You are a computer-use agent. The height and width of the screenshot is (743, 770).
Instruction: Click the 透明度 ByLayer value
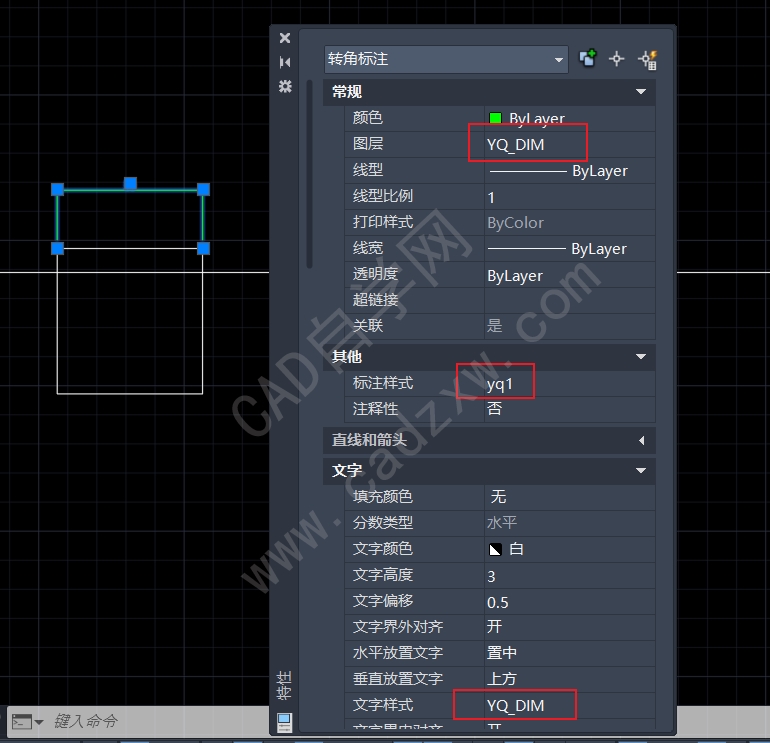click(x=570, y=275)
